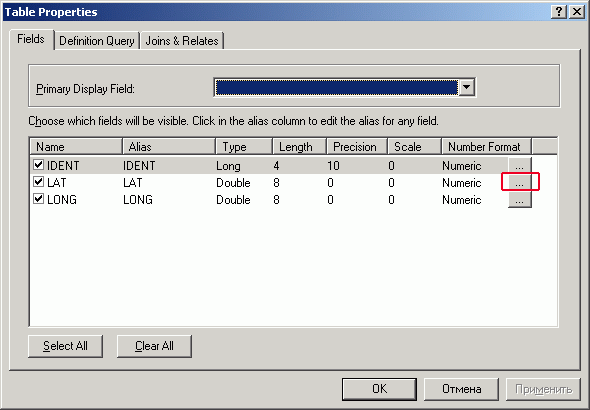Image resolution: width=590 pixels, height=410 pixels.
Task: Edit the LONG alias cell
Action: 168,199
